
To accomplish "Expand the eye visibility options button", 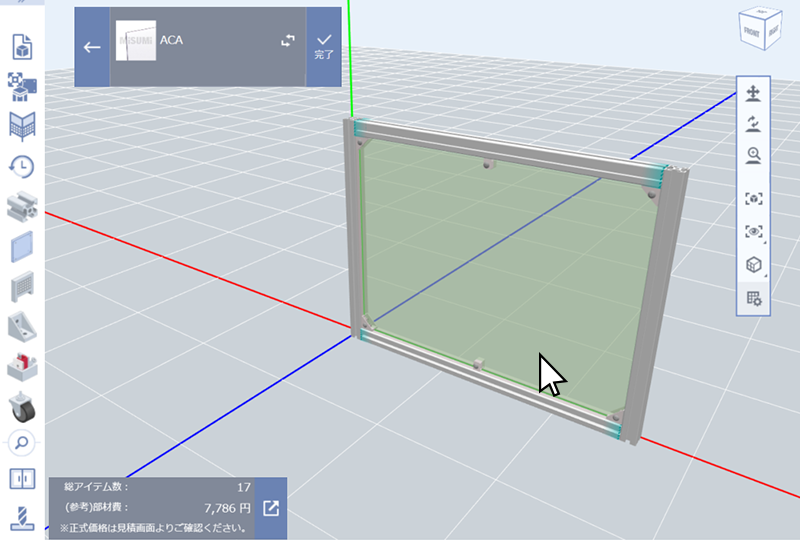I will click(x=754, y=232).
